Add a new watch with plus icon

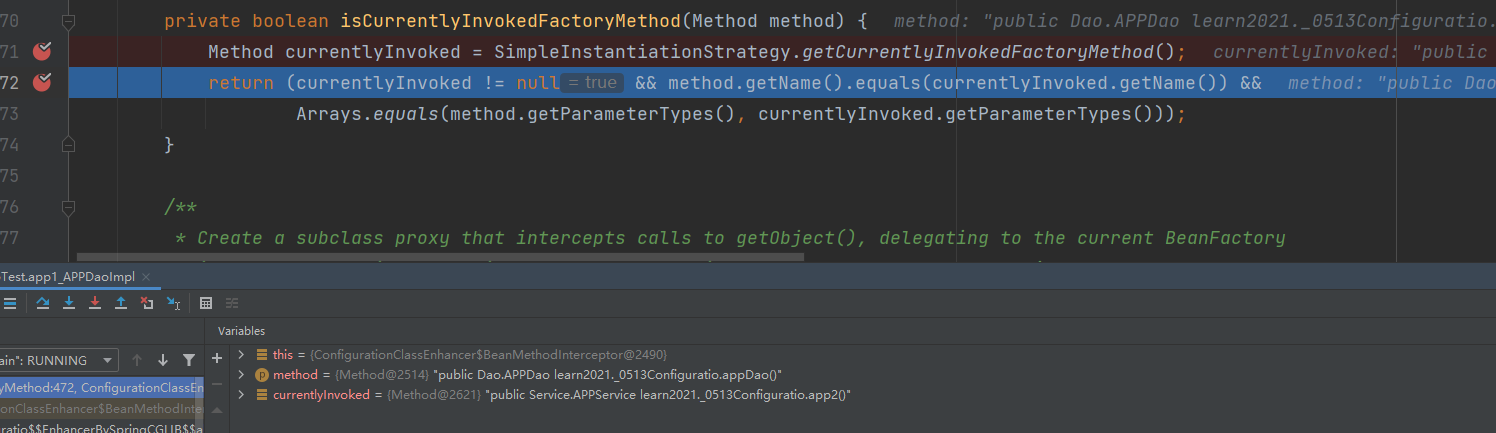[217, 358]
